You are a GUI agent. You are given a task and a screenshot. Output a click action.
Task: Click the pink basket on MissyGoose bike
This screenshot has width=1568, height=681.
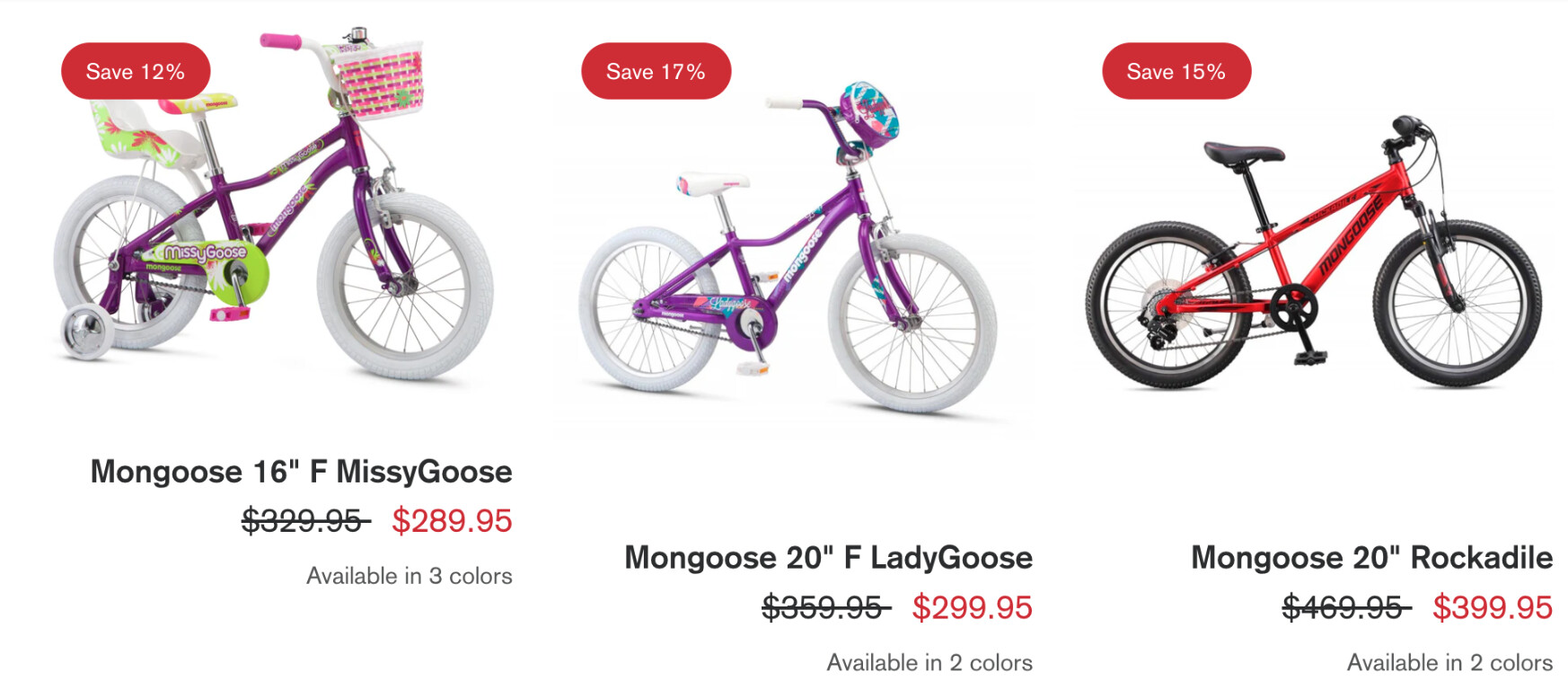[x=381, y=77]
